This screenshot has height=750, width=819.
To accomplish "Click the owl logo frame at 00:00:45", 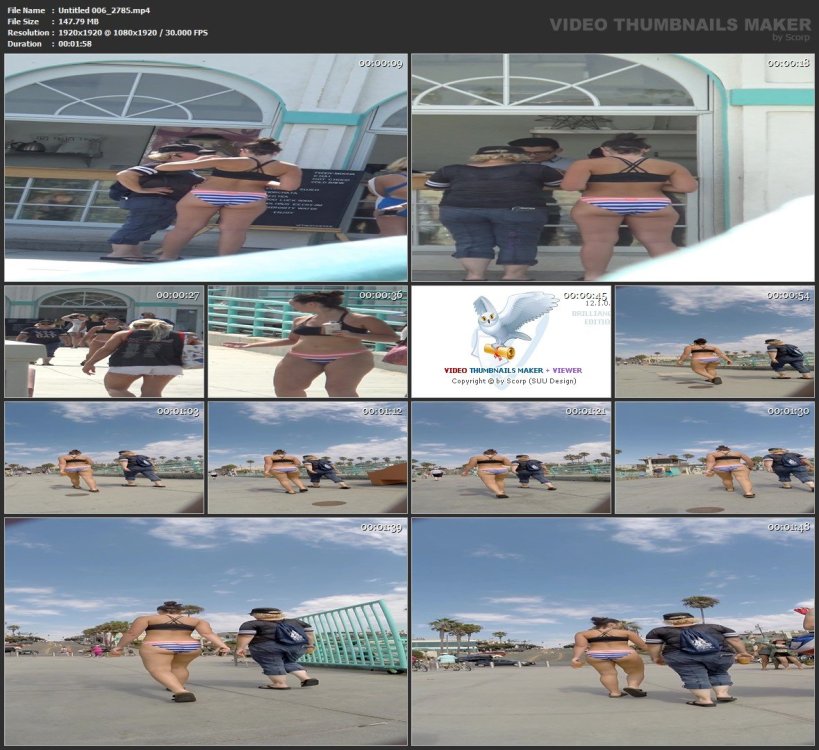I will (x=511, y=342).
